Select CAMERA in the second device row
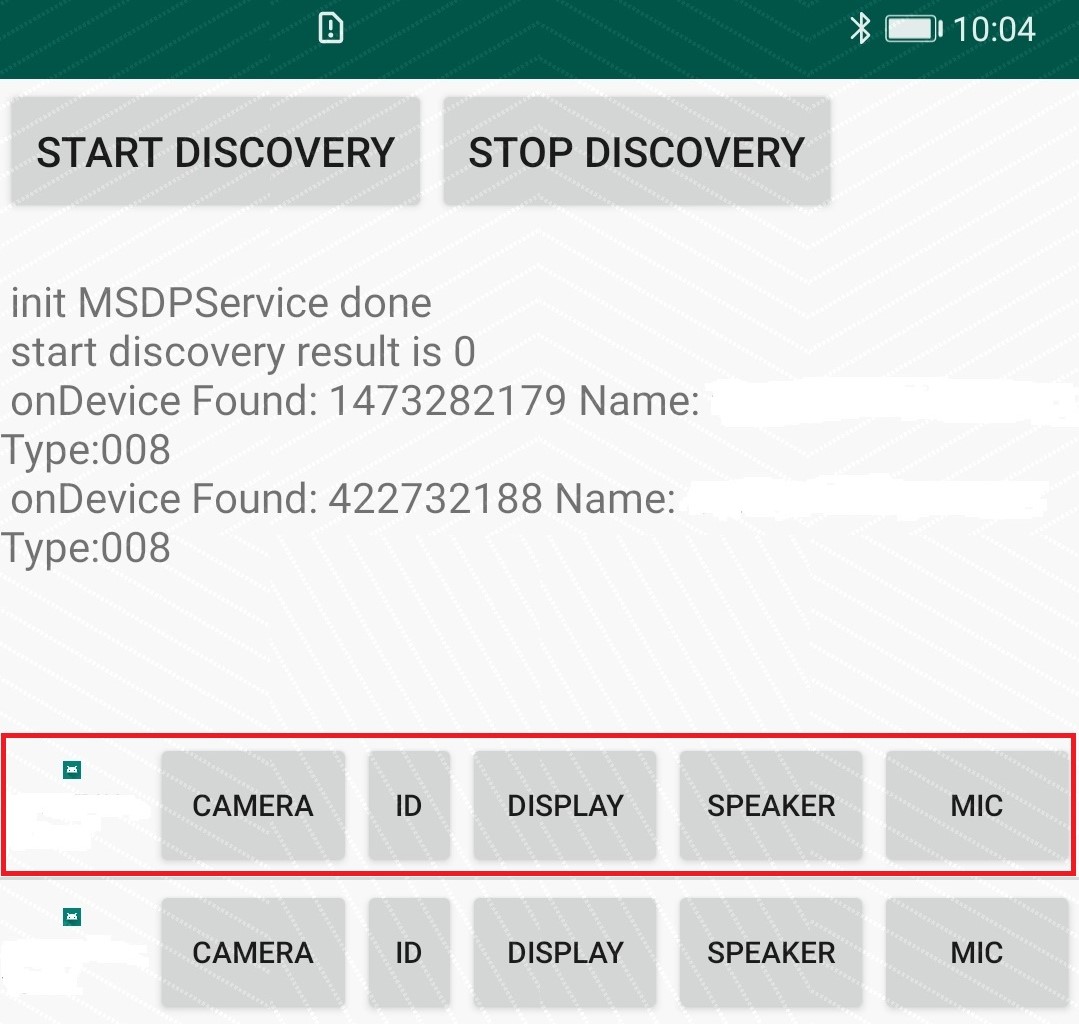 tap(253, 952)
